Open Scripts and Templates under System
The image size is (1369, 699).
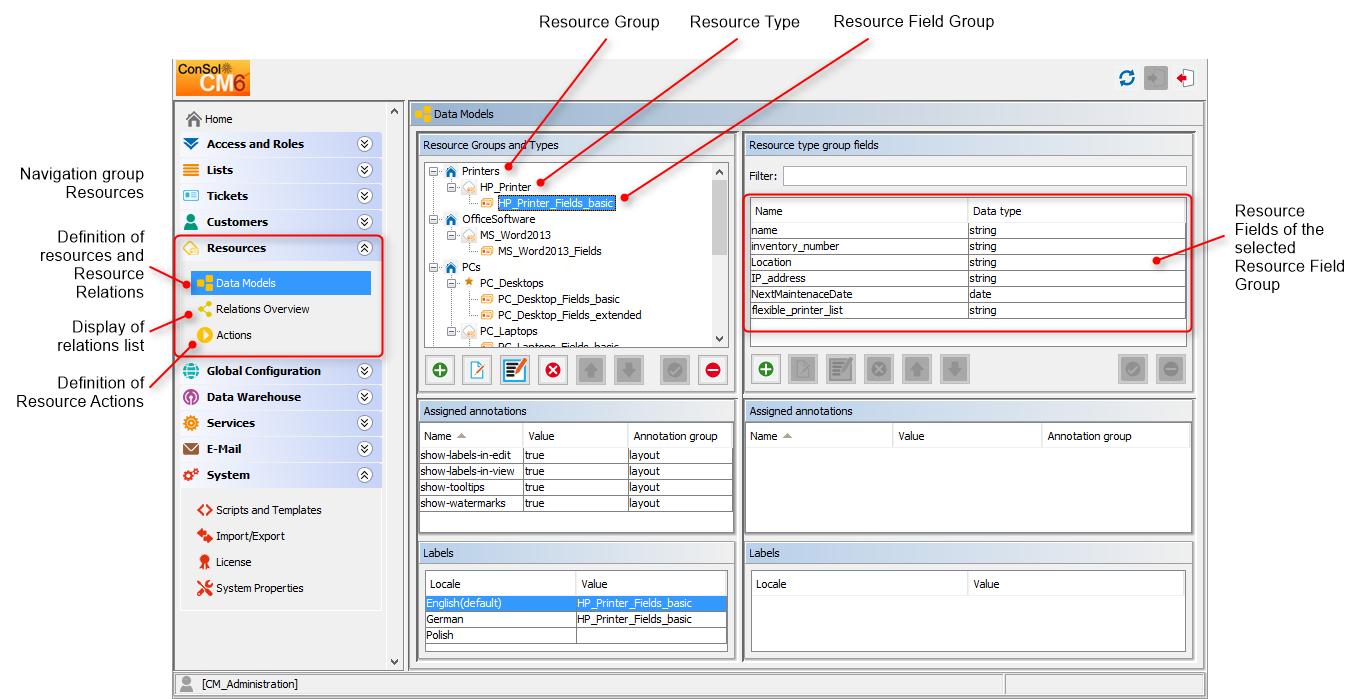point(269,510)
